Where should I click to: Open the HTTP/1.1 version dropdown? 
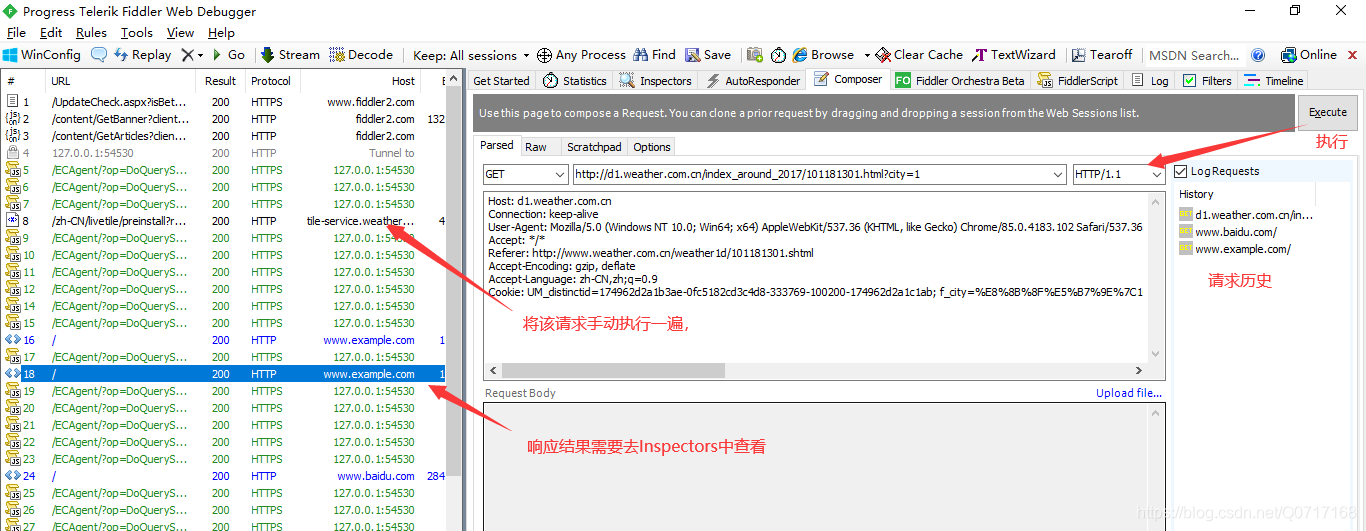1118,174
